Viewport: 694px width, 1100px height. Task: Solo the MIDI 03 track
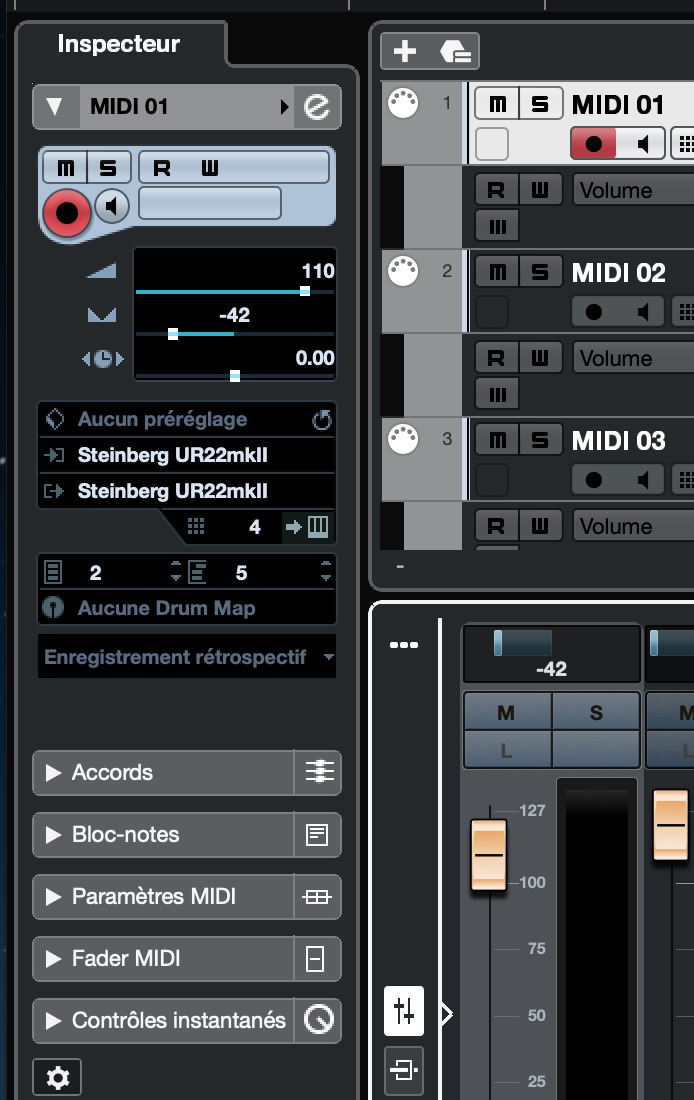coord(540,440)
